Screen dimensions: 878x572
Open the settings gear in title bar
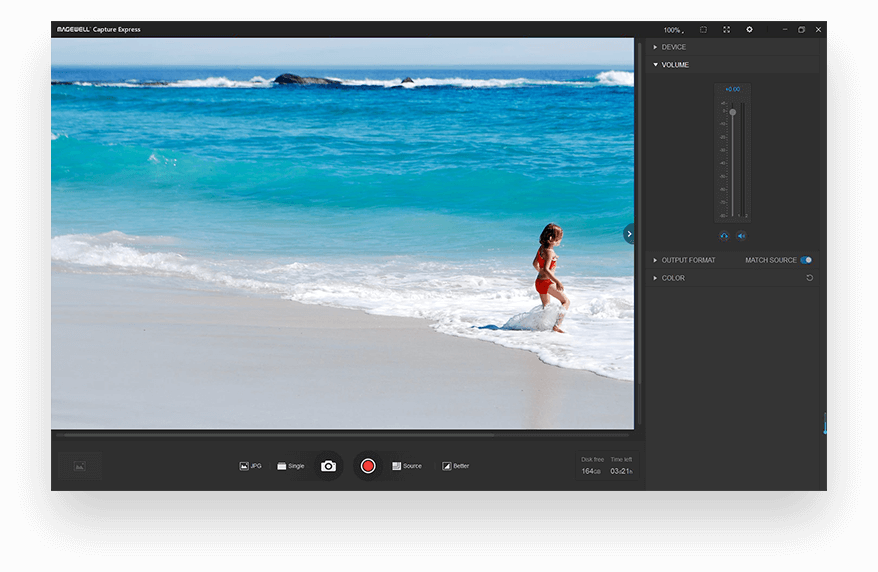pyautogui.click(x=749, y=30)
